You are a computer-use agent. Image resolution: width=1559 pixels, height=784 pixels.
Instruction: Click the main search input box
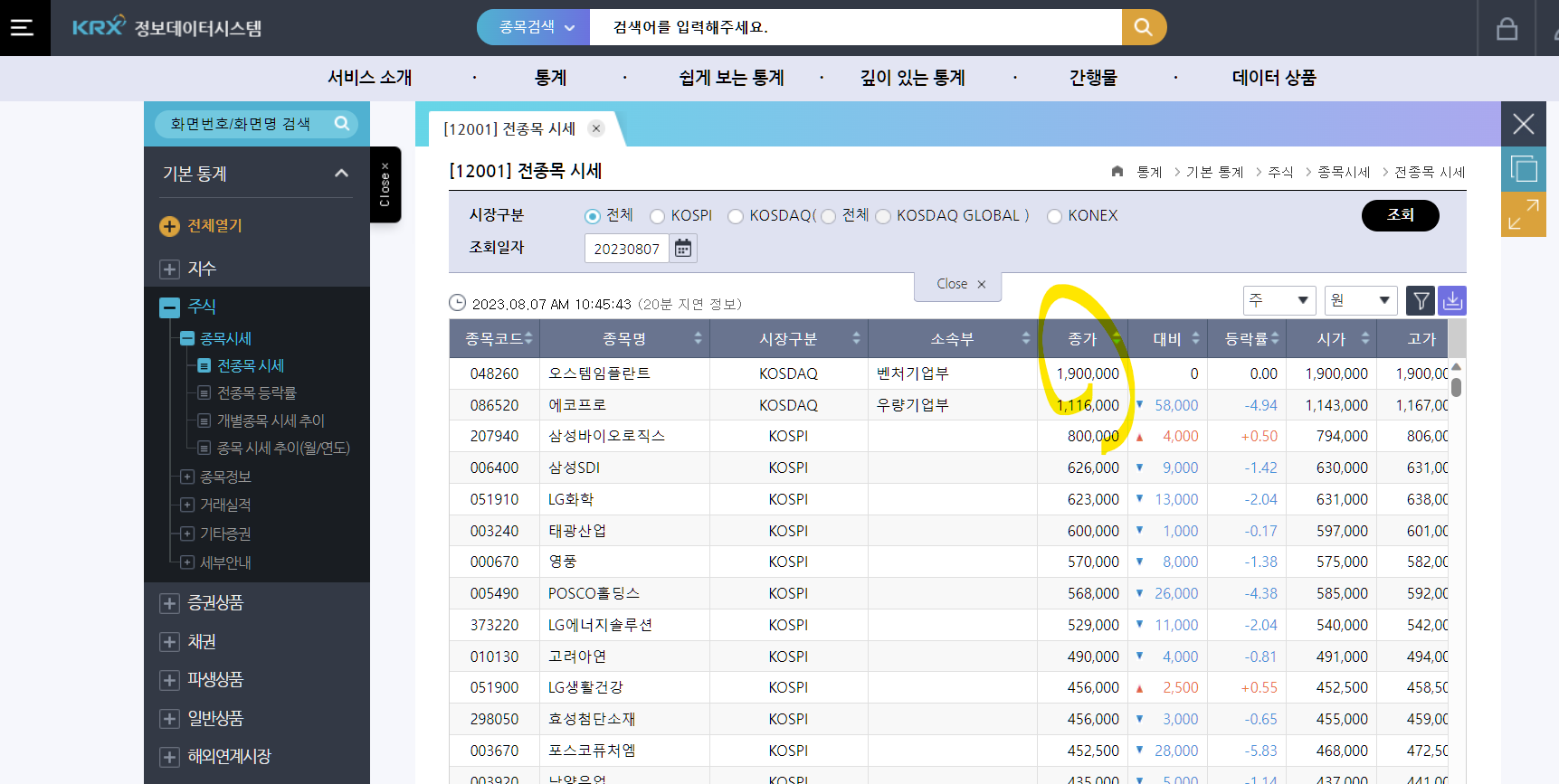(855, 27)
